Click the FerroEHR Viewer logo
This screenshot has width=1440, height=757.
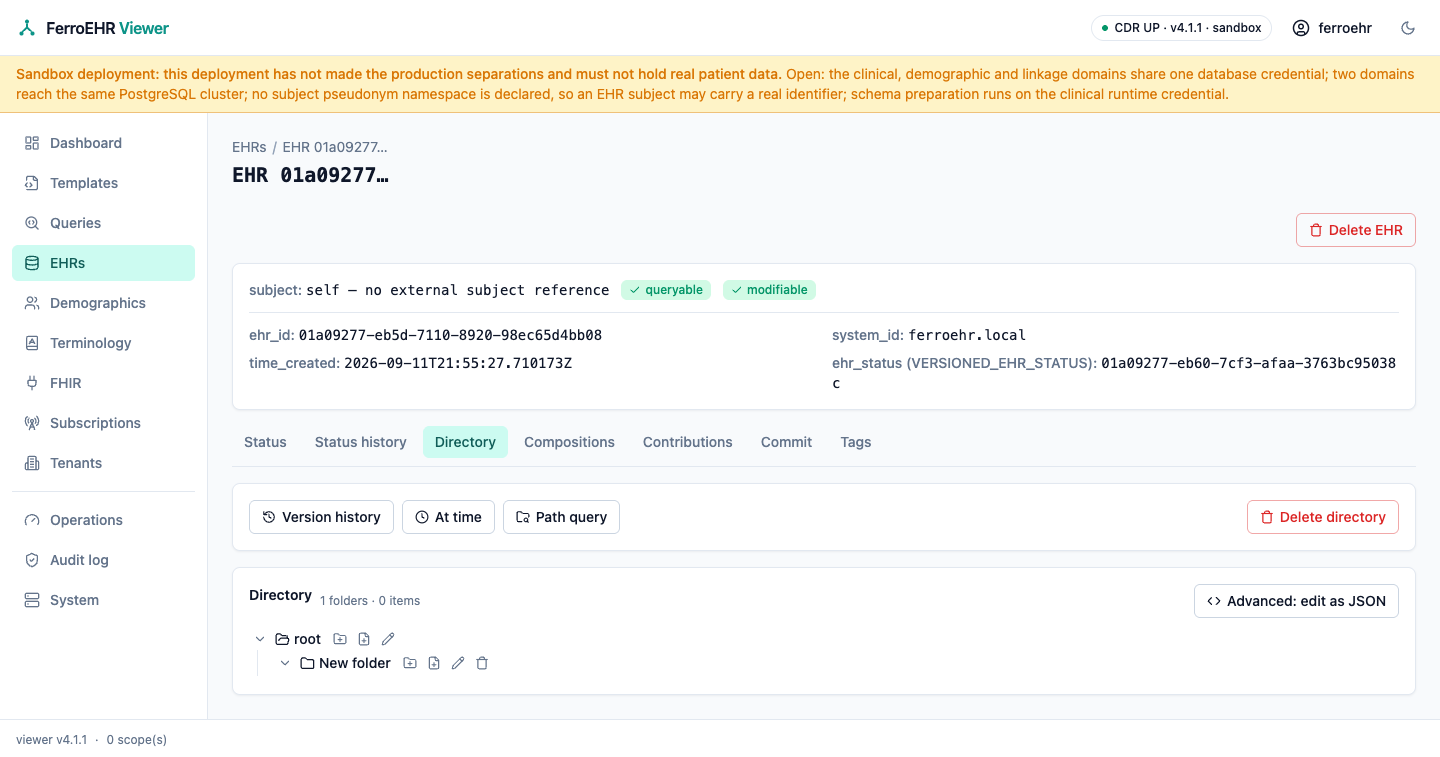[x=94, y=28]
